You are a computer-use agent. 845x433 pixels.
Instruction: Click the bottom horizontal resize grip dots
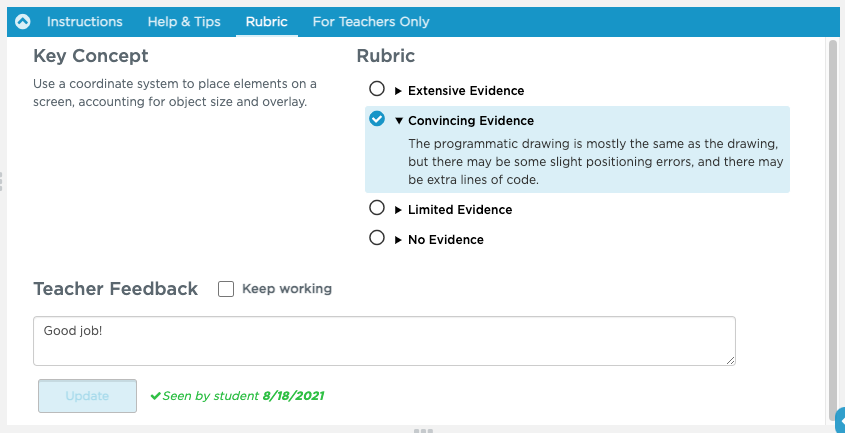422,430
